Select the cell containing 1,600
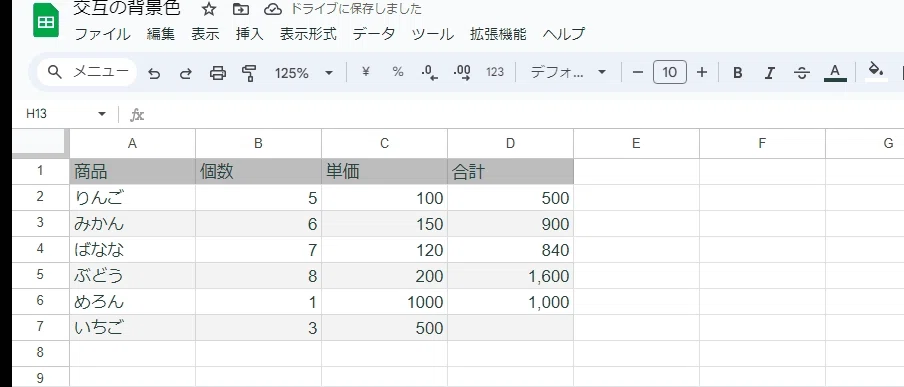Viewport: 904px width, 387px height. pyautogui.click(x=510, y=276)
